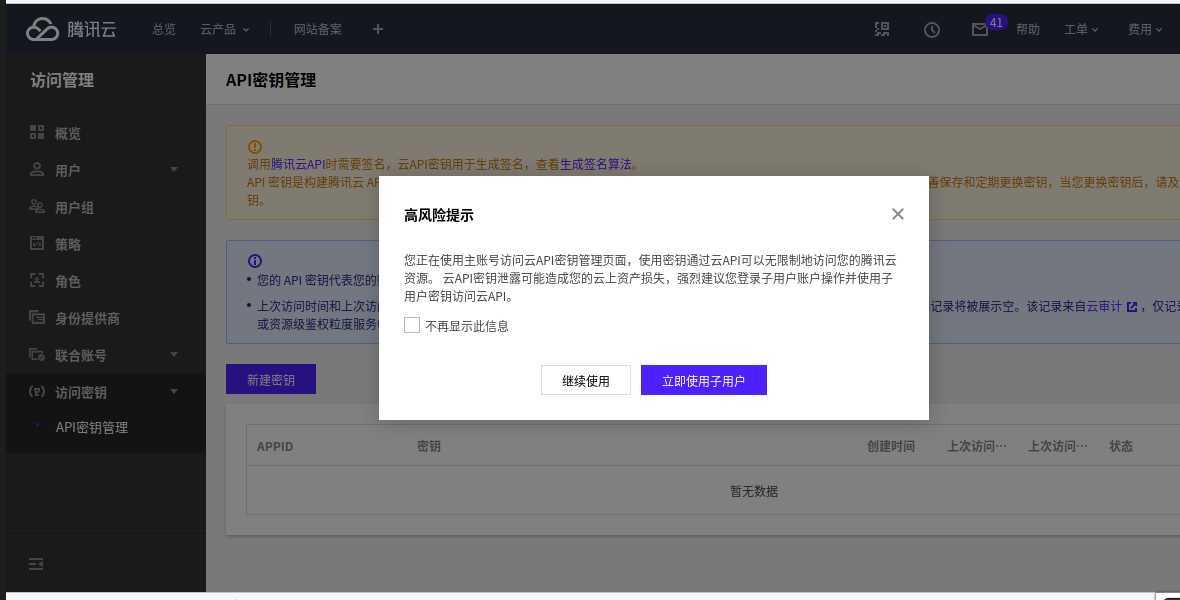This screenshot has width=1180, height=600.
Task: Click the 策略 policy icon
Action: pyautogui.click(x=37, y=243)
